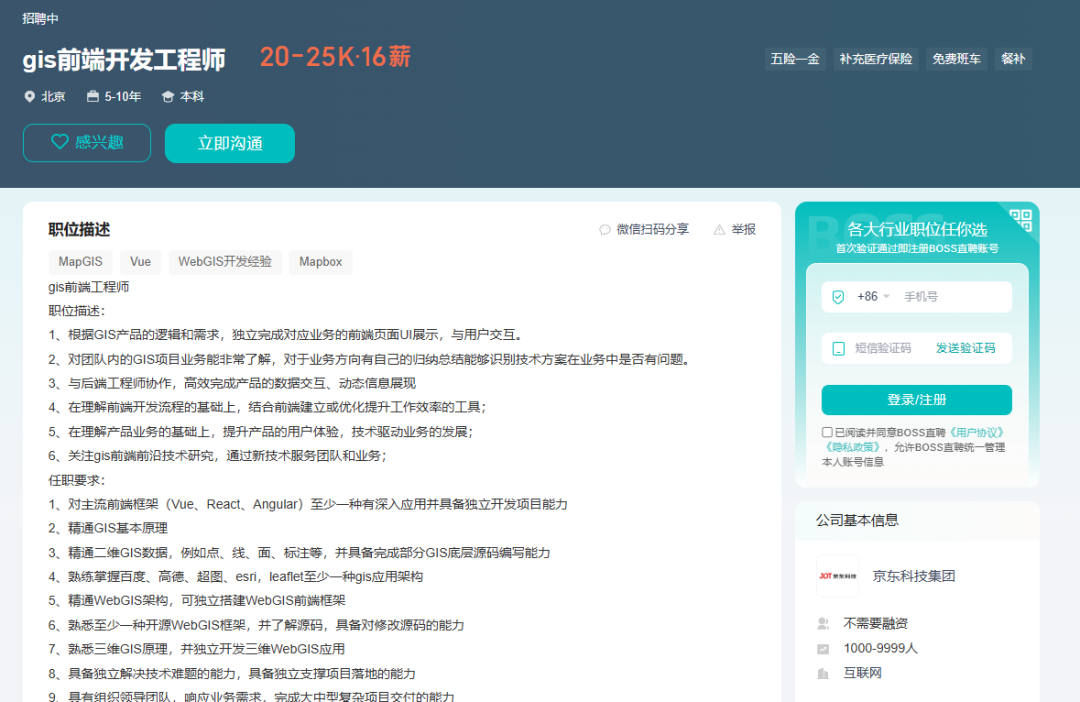Click the heart icon in the 感兴趣 button
This screenshot has height=702, width=1080.
coord(61,142)
